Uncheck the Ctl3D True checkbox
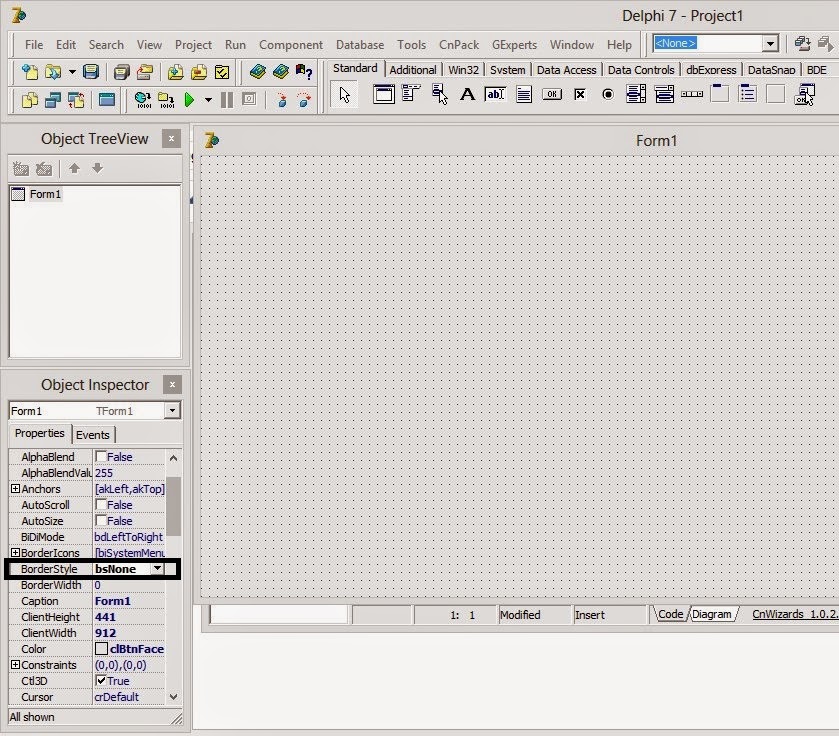Viewport: 839px width, 736px height. pyautogui.click(x=101, y=681)
